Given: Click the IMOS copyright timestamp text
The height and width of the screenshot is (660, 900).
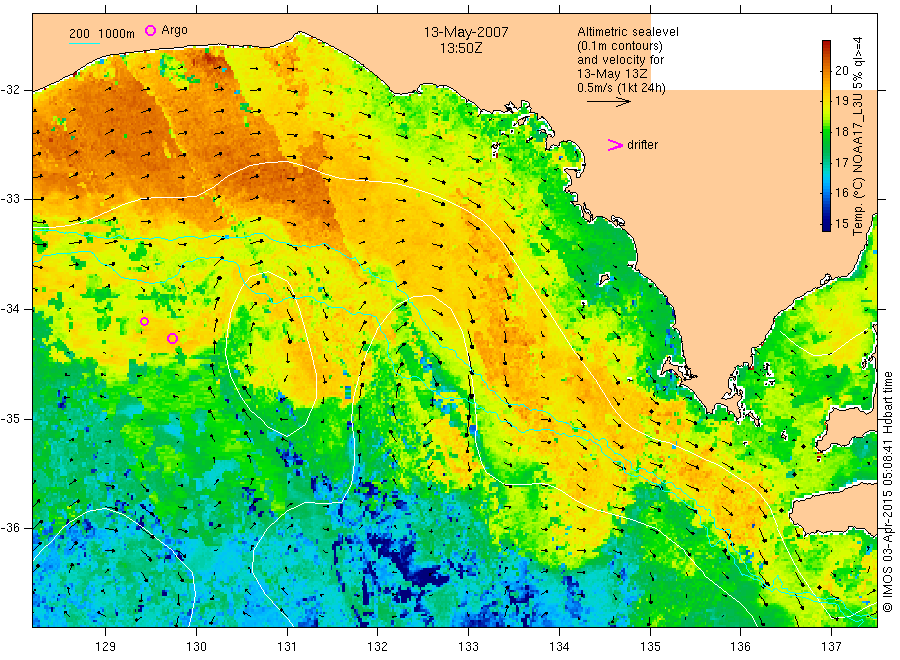Looking at the screenshot, I should click(x=887, y=492).
